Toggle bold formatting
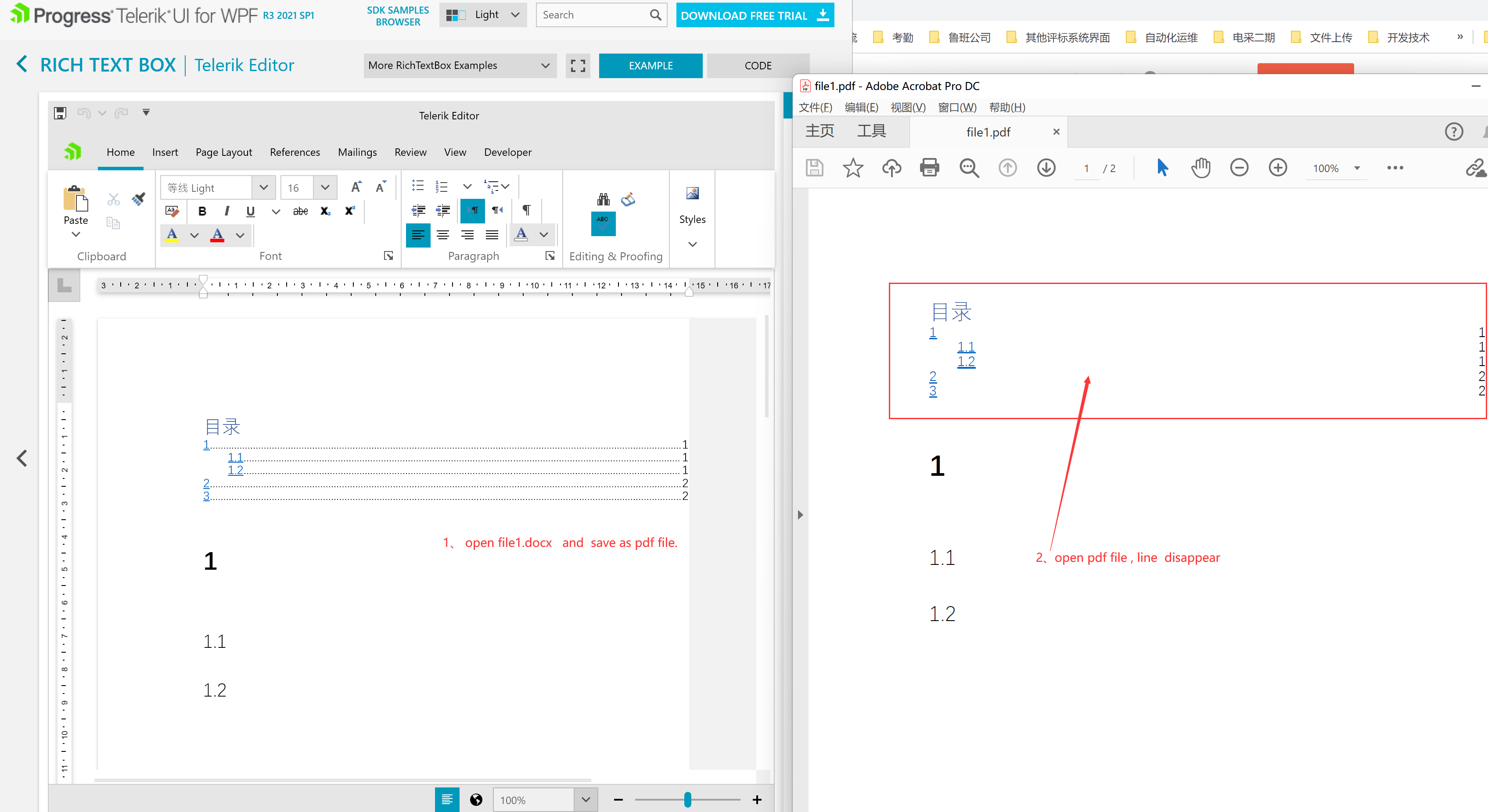Image resolution: width=1488 pixels, height=812 pixels. pos(202,212)
